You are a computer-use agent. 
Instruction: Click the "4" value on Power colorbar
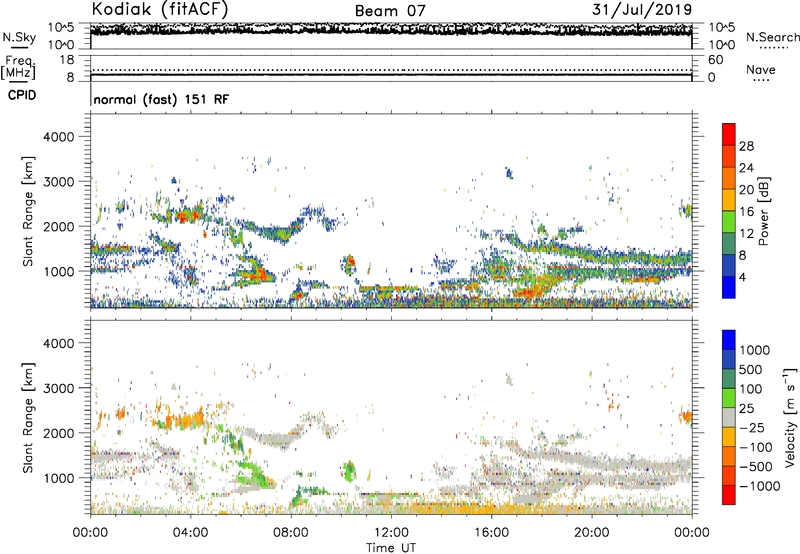point(743,278)
